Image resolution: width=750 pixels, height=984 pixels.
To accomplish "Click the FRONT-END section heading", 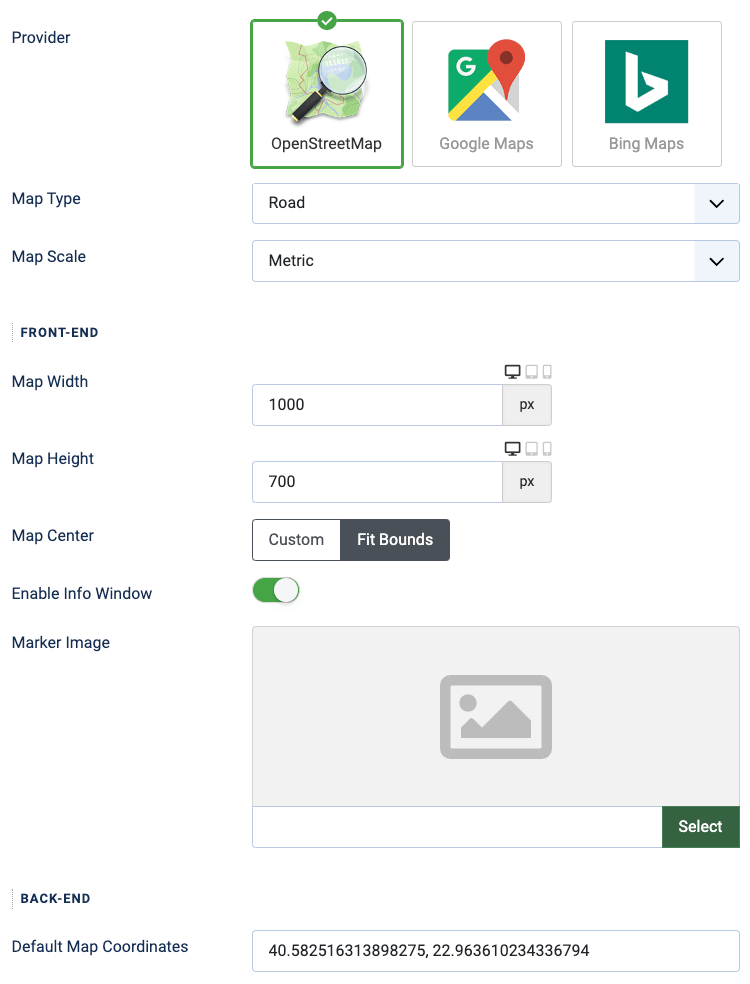I will pyautogui.click(x=59, y=333).
